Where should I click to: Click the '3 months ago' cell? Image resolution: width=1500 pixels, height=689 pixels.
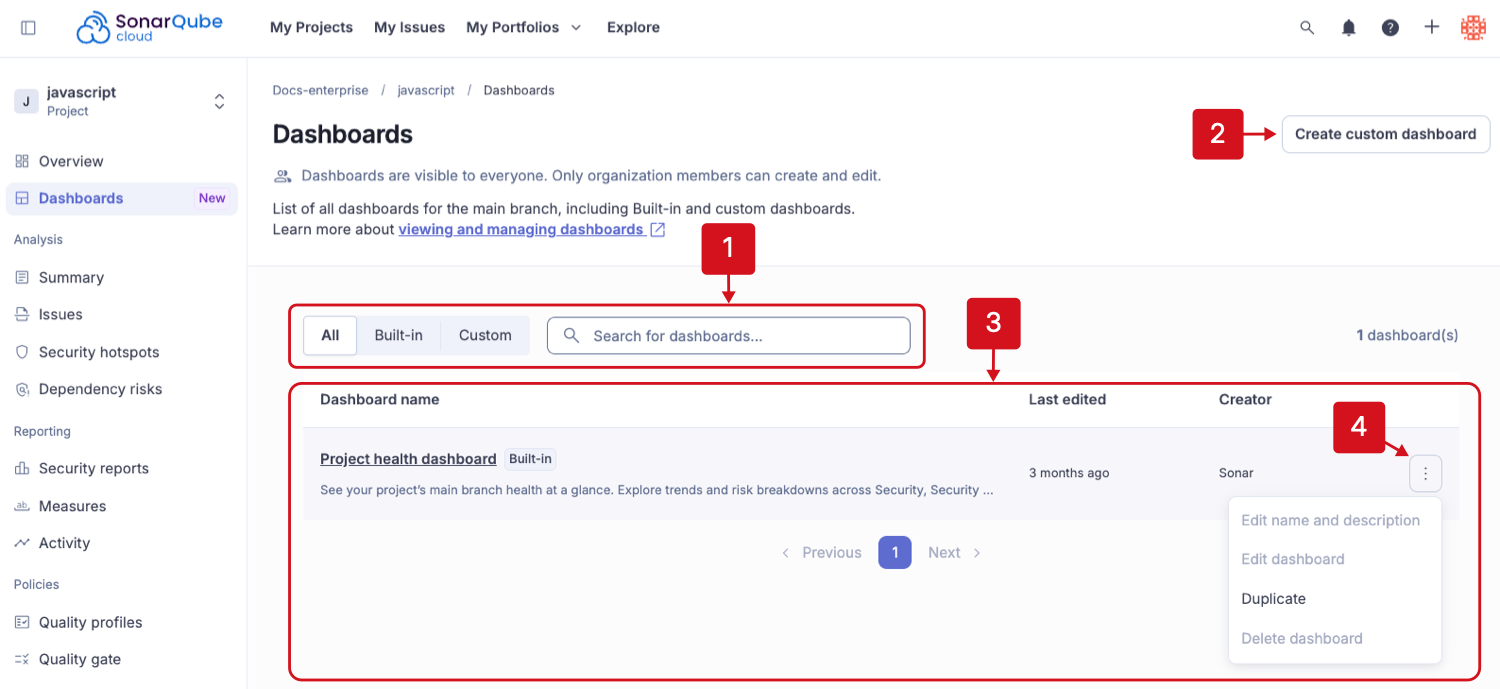pos(1069,473)
